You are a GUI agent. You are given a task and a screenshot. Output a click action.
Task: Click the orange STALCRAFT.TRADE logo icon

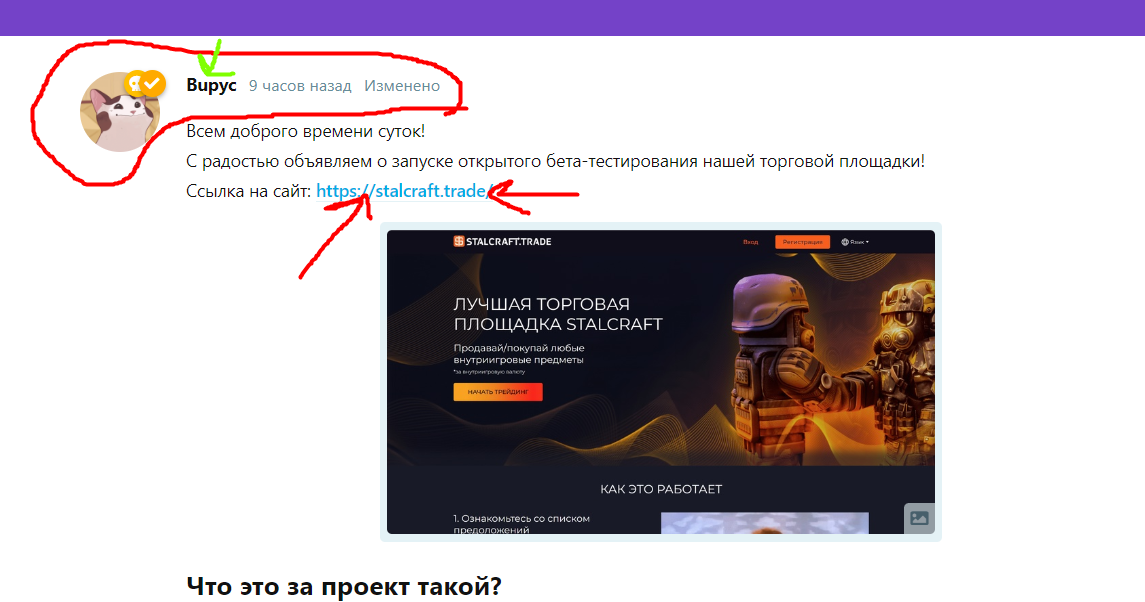coord(459,241)
